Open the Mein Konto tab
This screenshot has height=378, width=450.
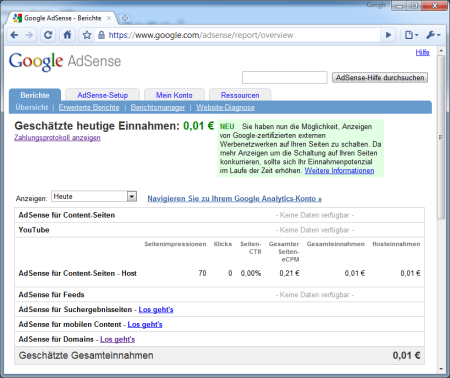coord(174,95)
